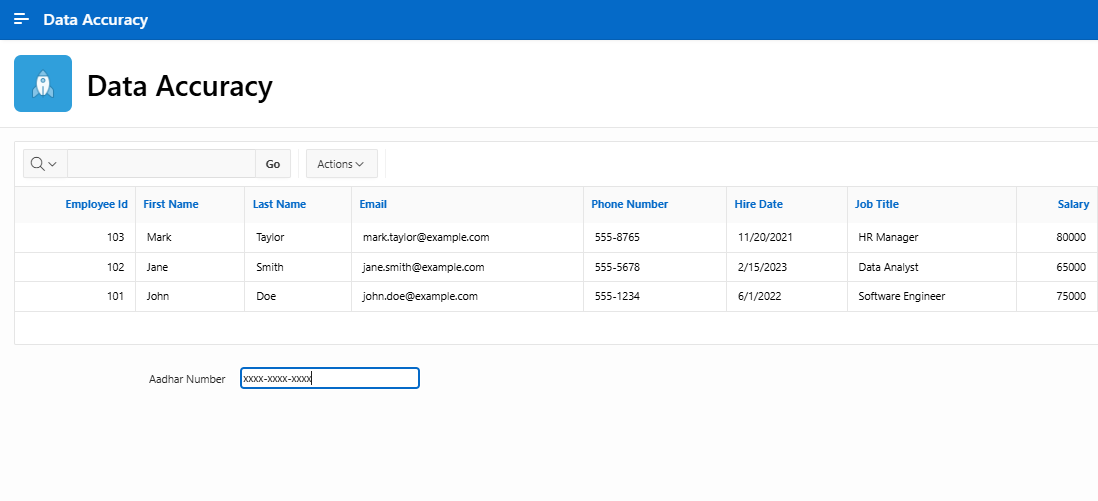This screenshot has height=501, width=1098.
Task: Click the rocket application icon
Action: (43, 83)
